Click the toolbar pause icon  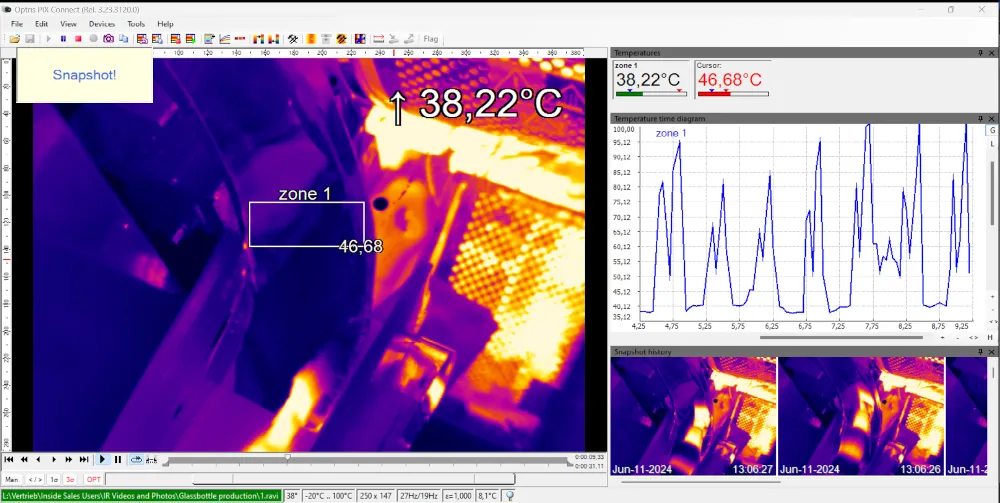tap(64, 39)
